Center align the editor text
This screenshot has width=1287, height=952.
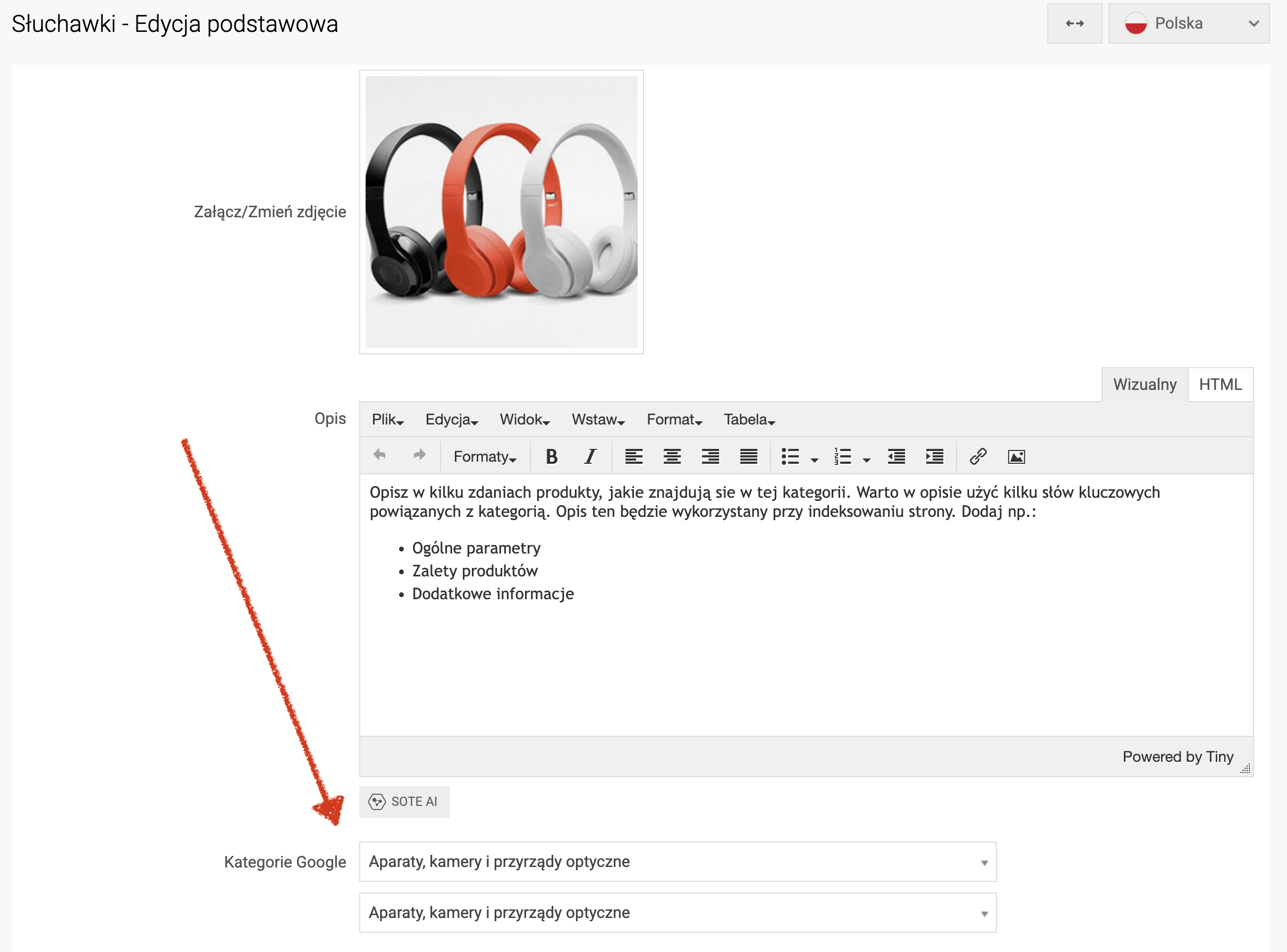click(672, 457)
